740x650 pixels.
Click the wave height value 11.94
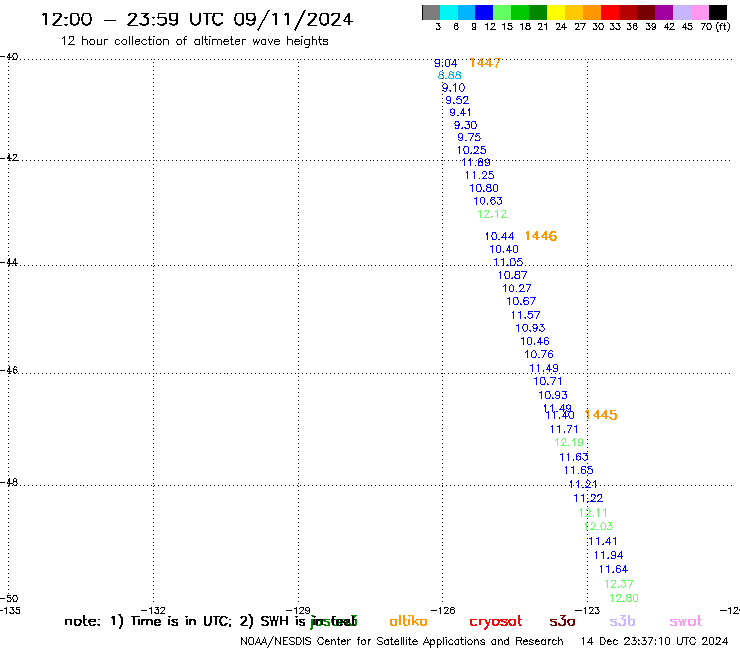tap(608, 556)
